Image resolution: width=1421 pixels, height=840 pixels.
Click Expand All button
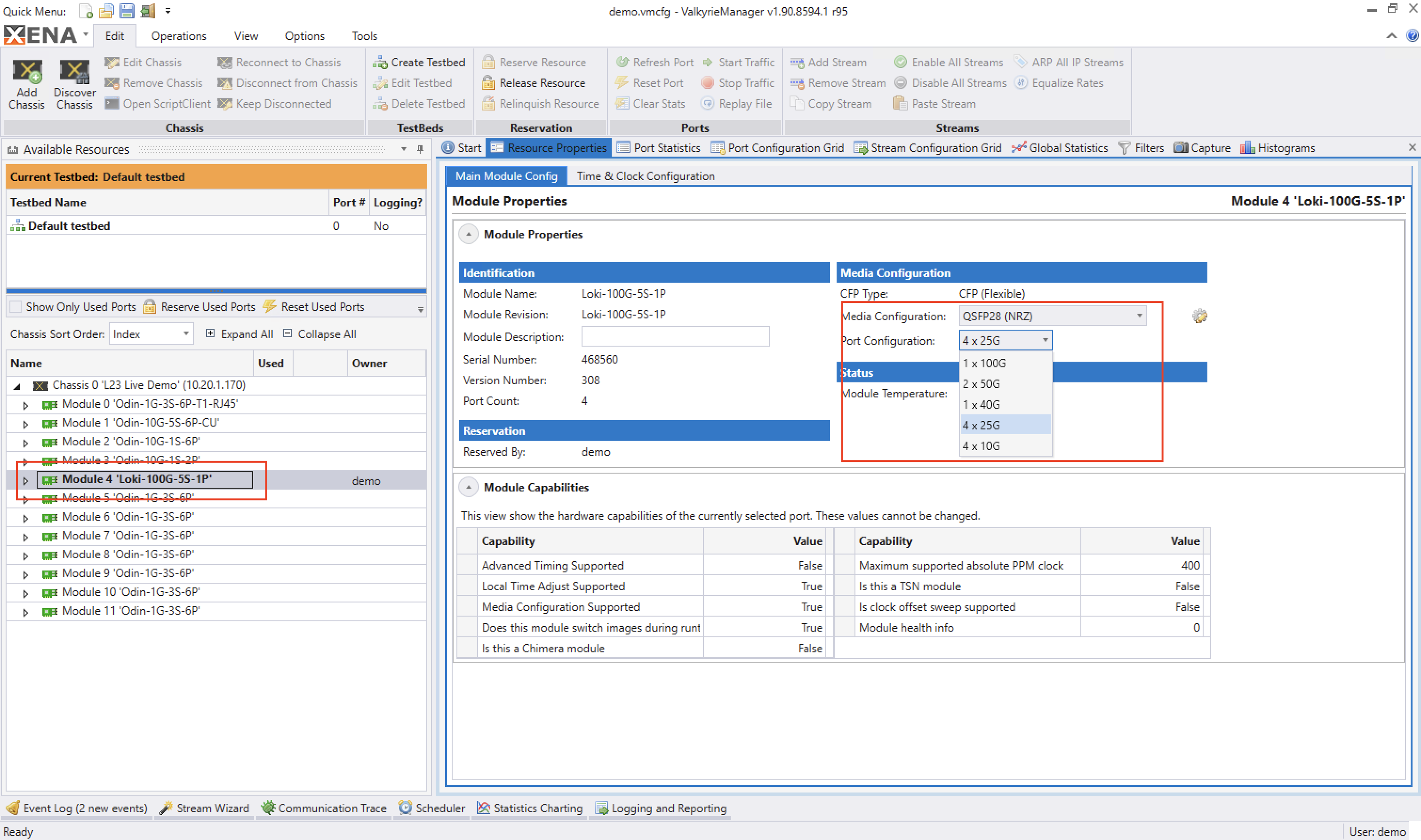click(239, 334)
